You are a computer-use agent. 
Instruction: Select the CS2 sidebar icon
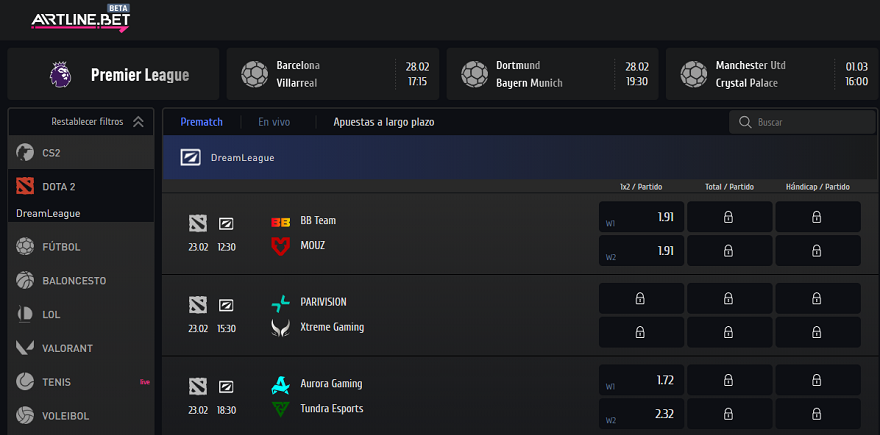25,153
